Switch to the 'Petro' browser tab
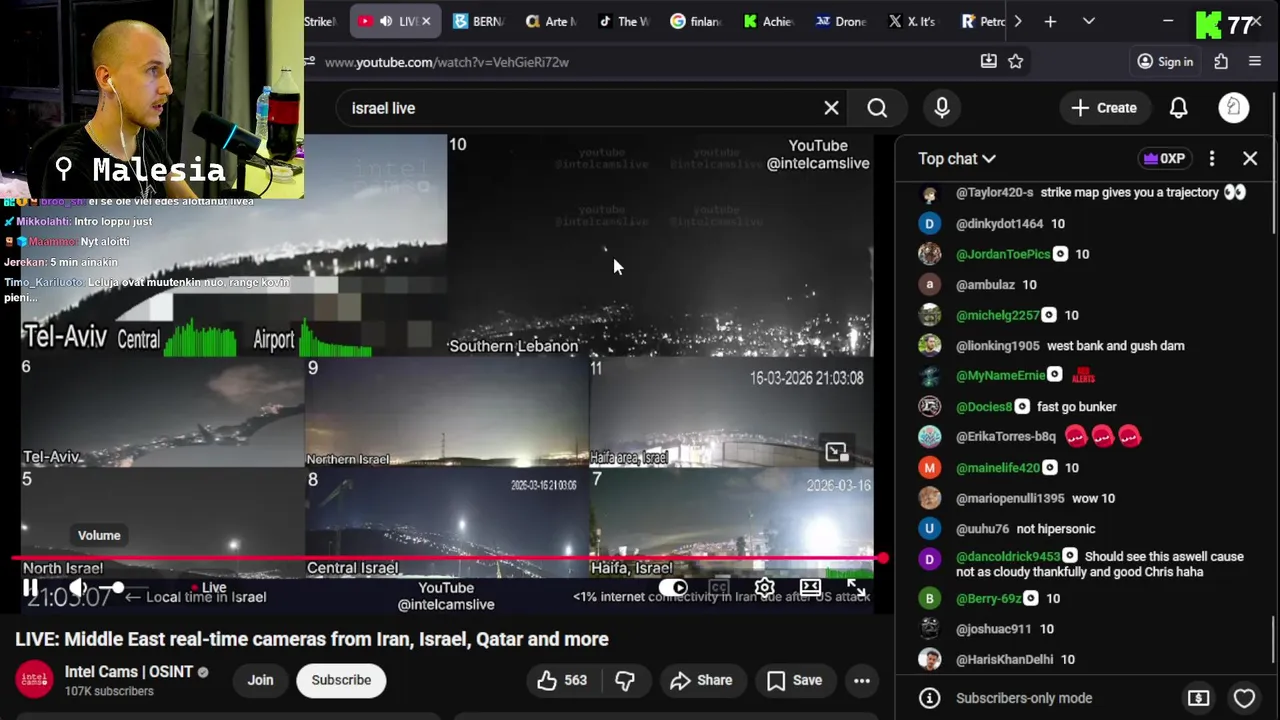The width and height of the screenshot is (1280, 720). click(x=983, y=21)
